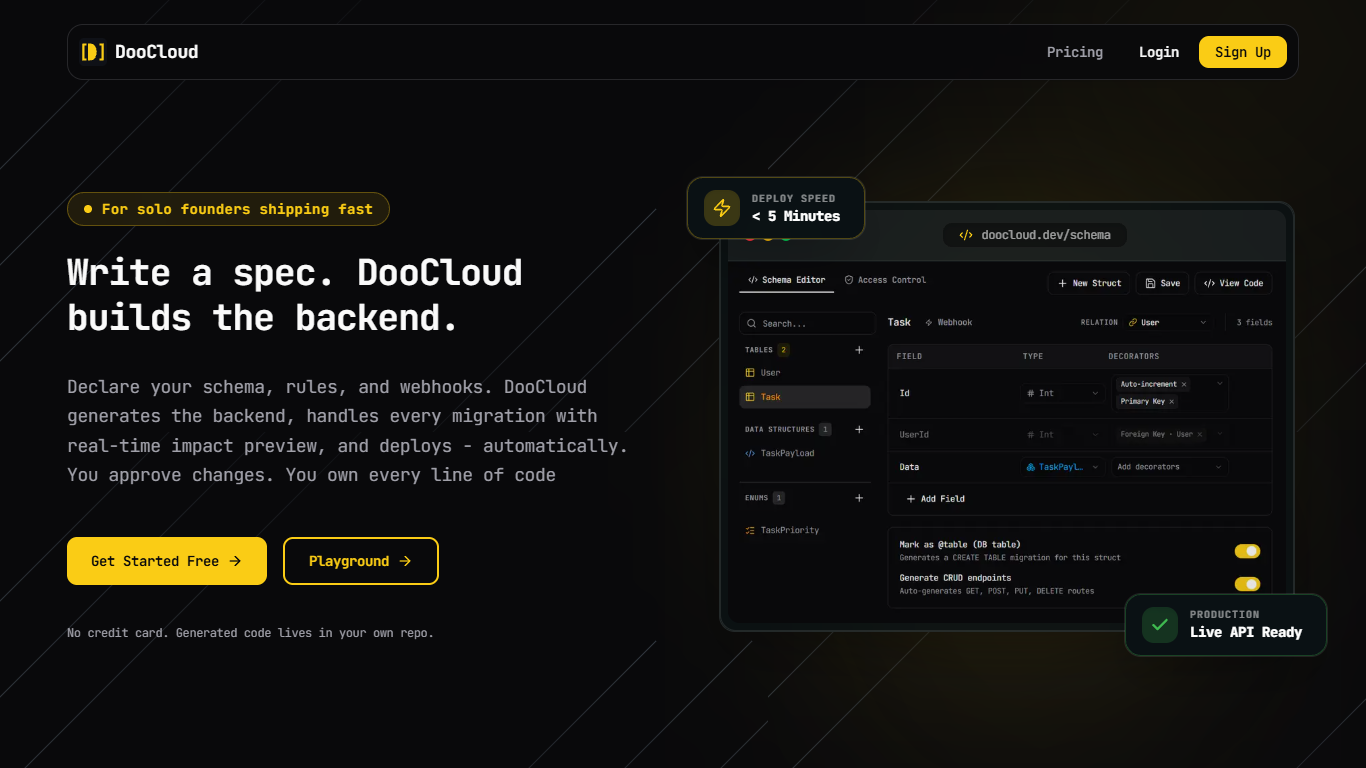
Task: Click the "Live API Ready" status text
Action: click(x=1246, y=632)
